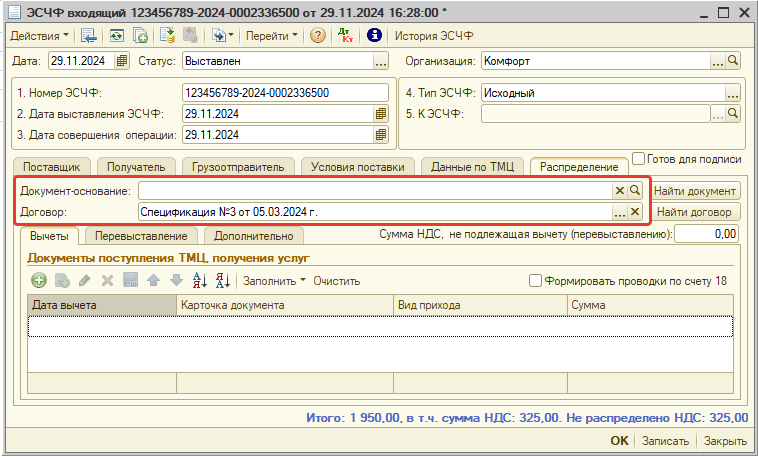Switch to the Условия поставки tab

[x=358, y=167]
